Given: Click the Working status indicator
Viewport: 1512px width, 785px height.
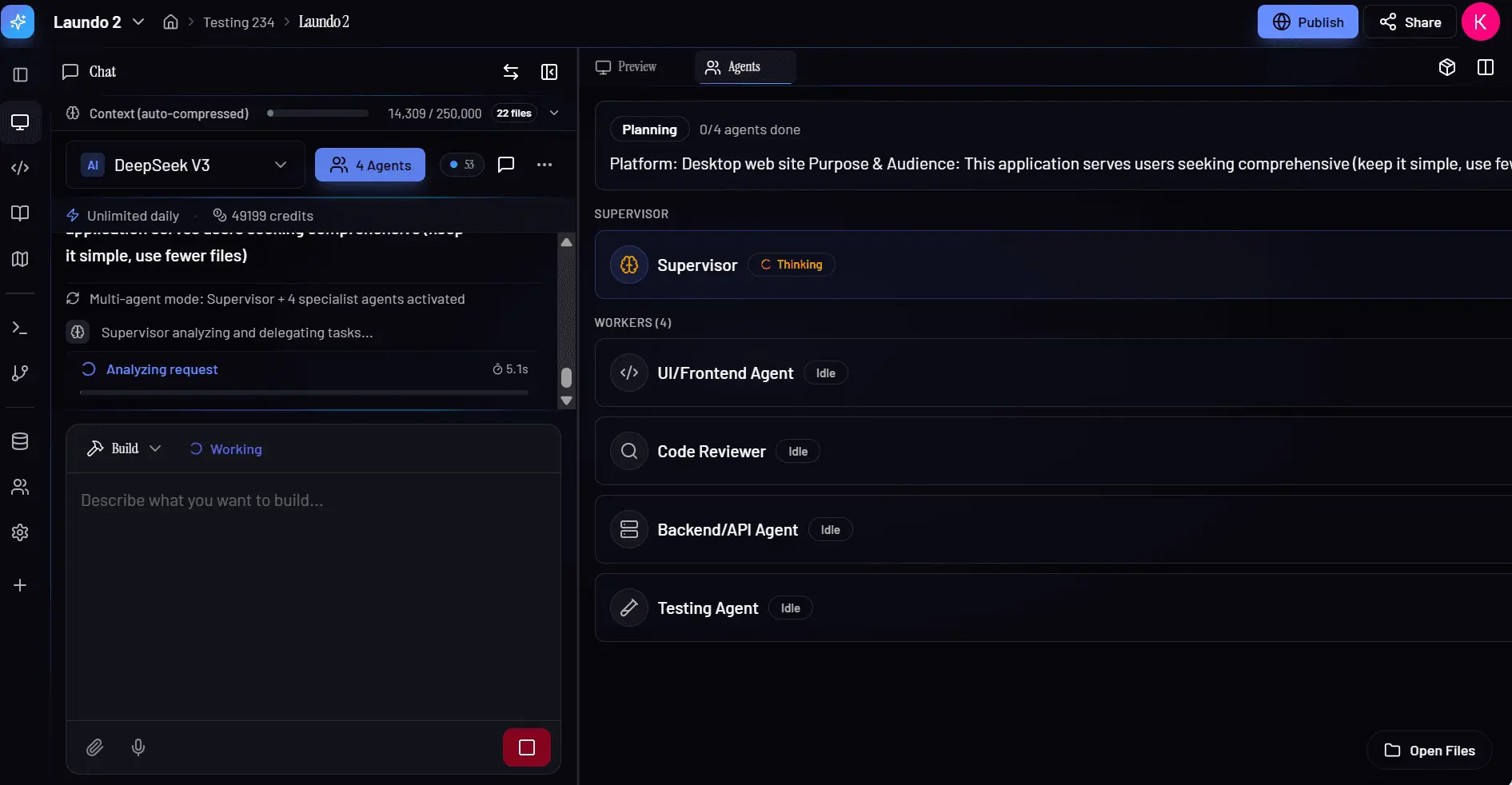Looking at the screenshot, I should pos(225,449).
